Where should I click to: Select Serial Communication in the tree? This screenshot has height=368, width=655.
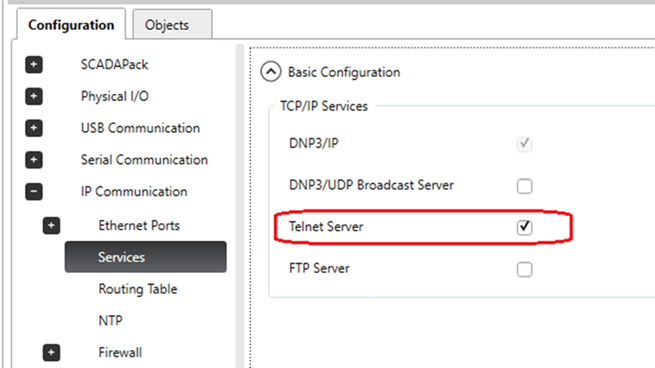(x=144, y=160)
